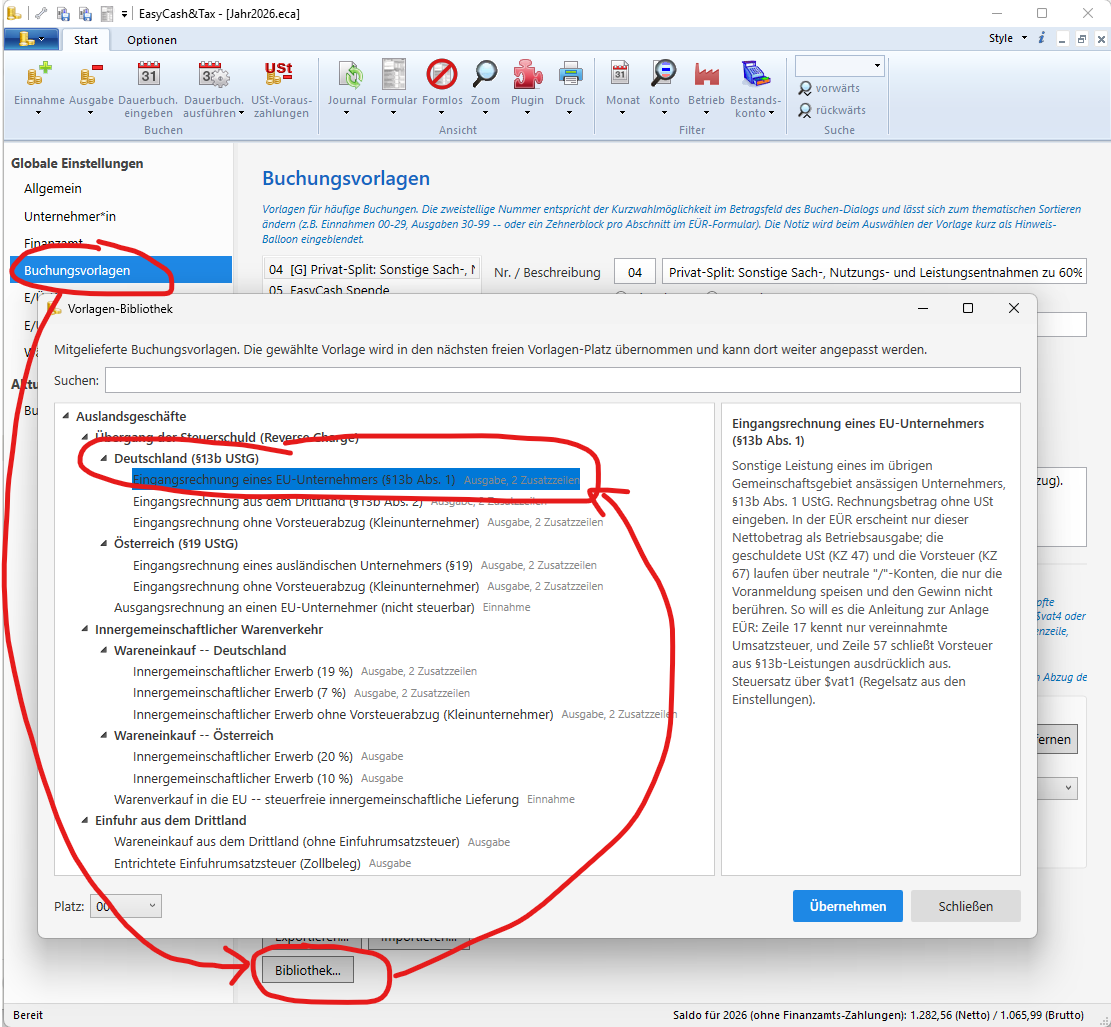Open the Ausgabe booking tool
The height and width of the screenshot is (1027, 1111).
coord(91,86)
